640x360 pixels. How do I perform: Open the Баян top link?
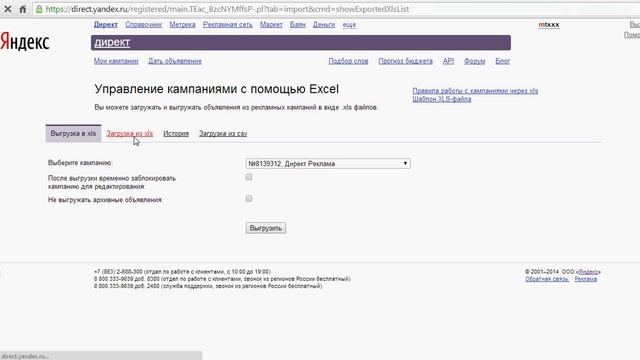coord(298,24)
